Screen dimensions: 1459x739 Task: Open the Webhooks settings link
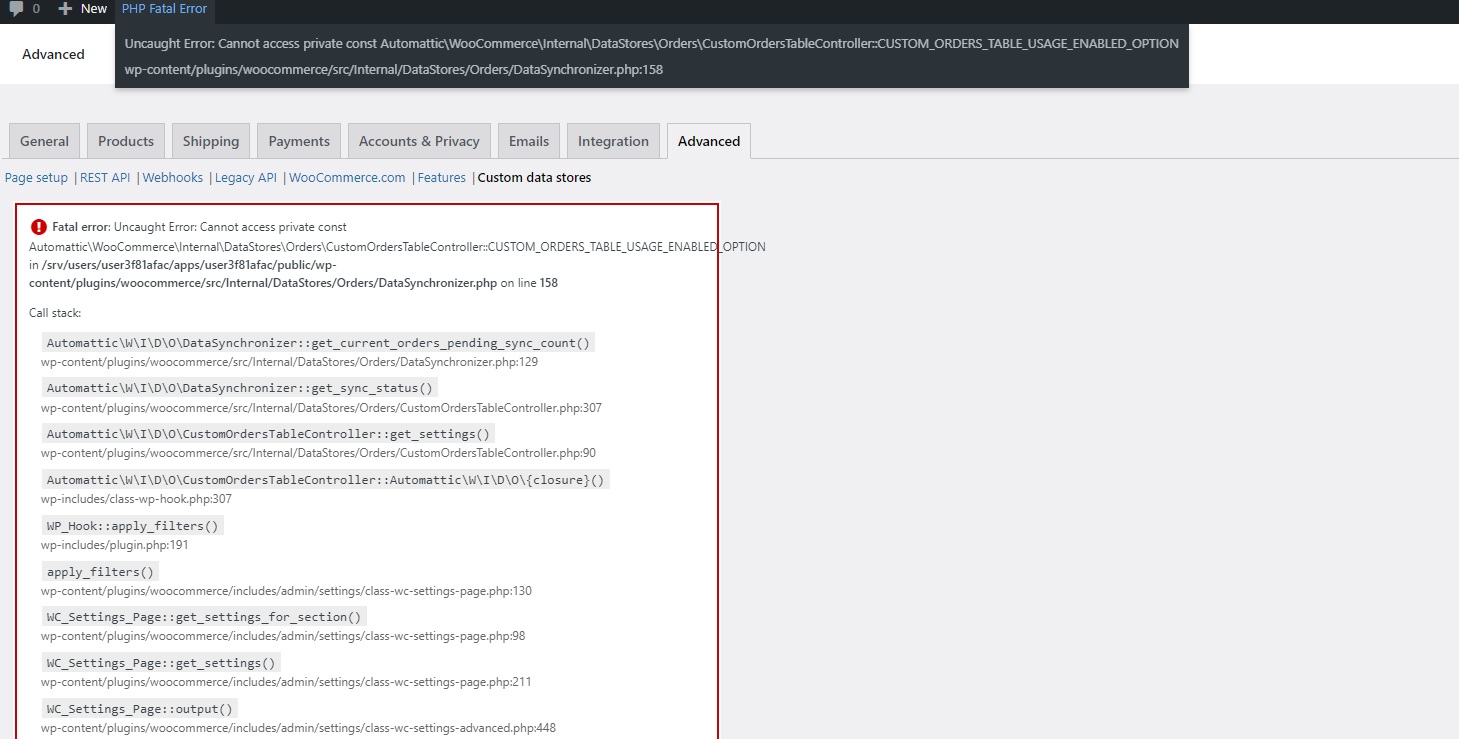tap(172, 177)
